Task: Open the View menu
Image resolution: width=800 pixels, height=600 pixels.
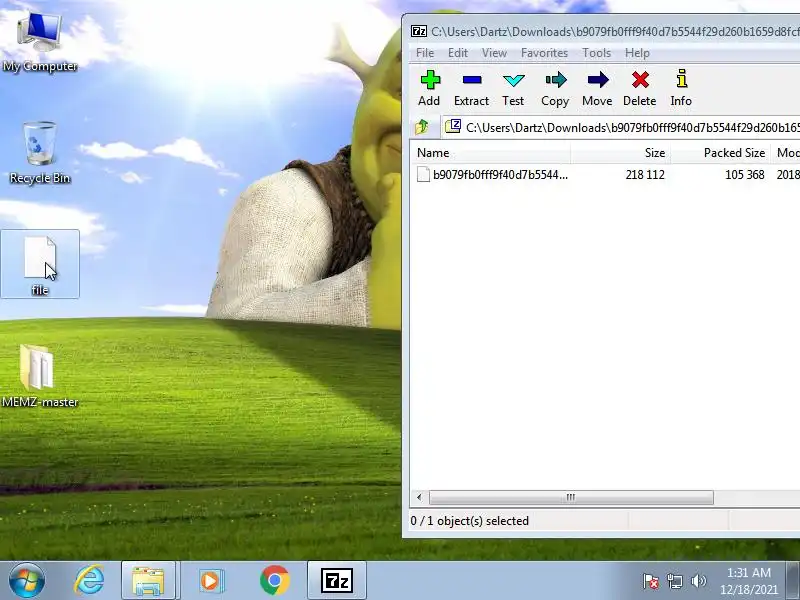Action: [494, 53]
